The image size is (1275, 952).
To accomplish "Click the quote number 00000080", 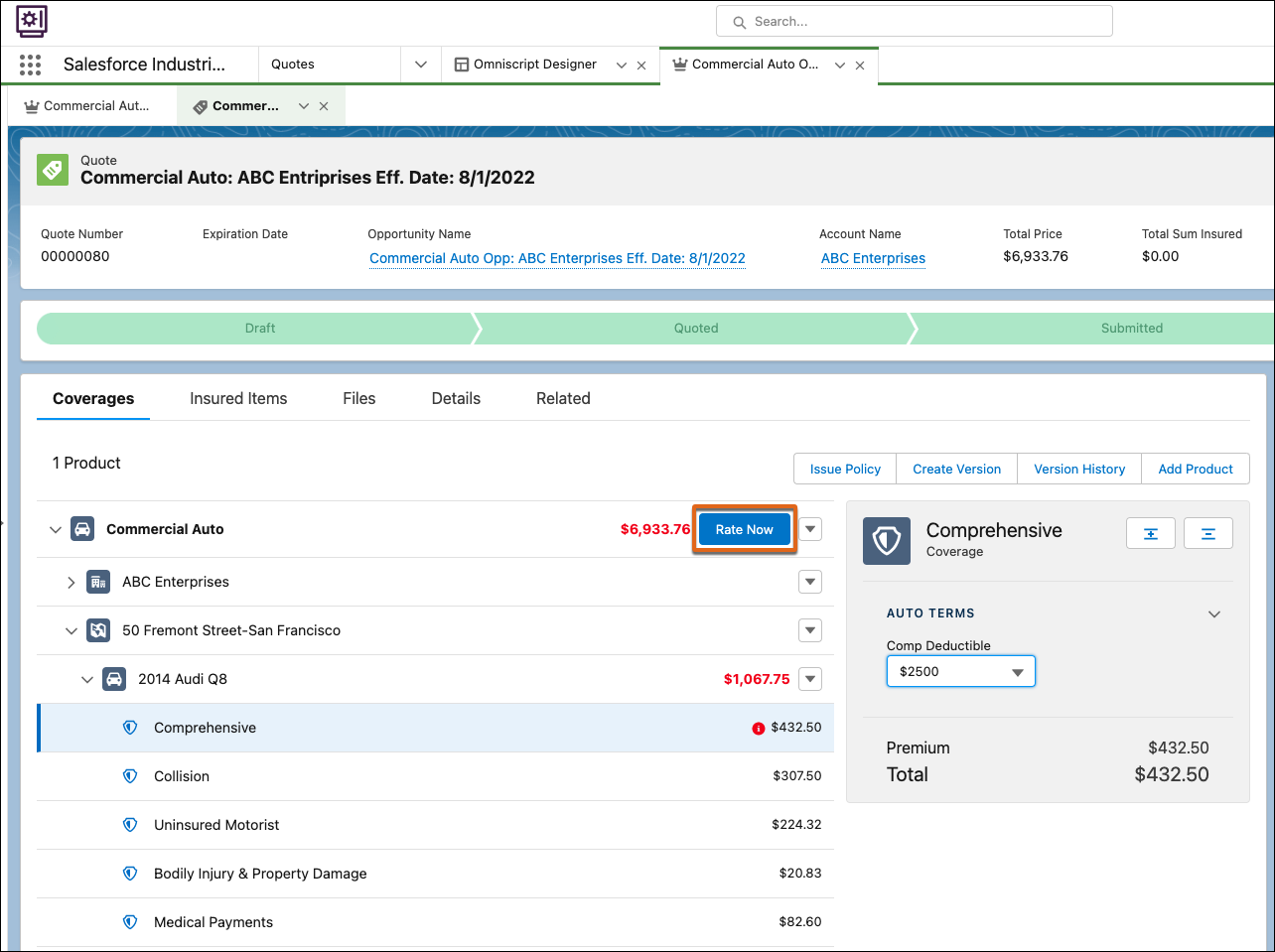I will [75, 256].
